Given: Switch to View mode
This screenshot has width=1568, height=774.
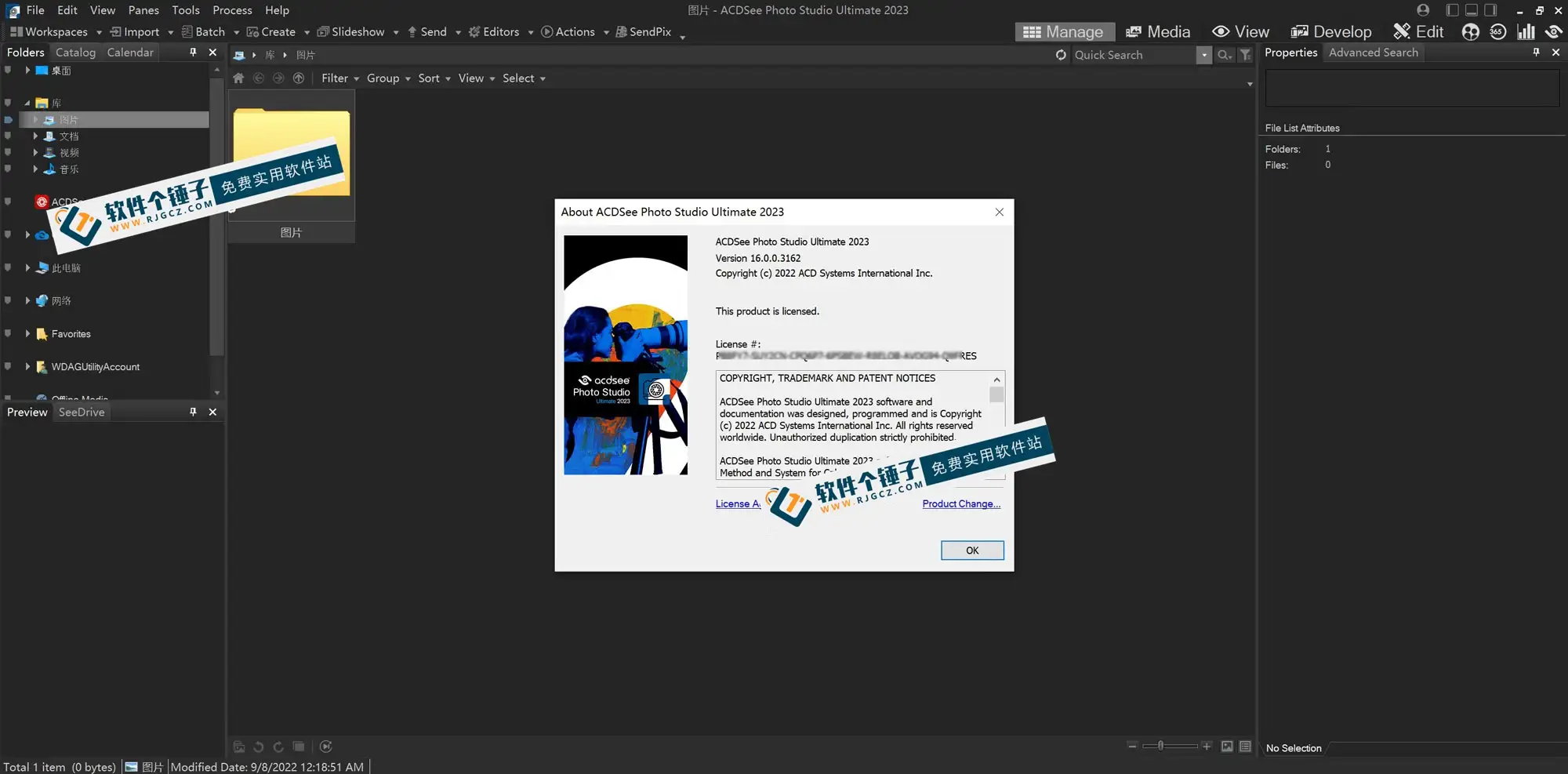Looking at the screenshot, I should [x=1240, y=31].
